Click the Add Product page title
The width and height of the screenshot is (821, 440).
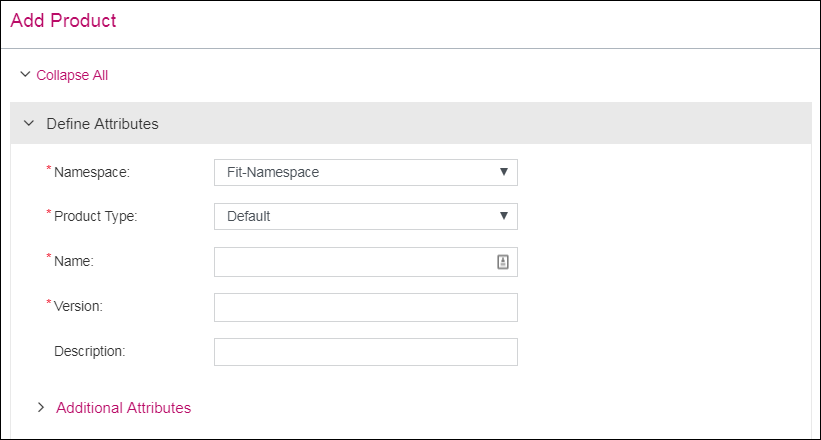[63, 20]
